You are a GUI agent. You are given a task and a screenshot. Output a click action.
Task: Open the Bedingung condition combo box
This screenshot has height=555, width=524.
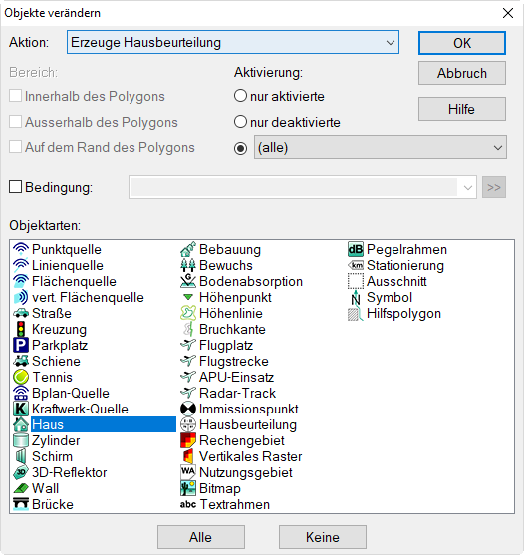pos(303,187)
